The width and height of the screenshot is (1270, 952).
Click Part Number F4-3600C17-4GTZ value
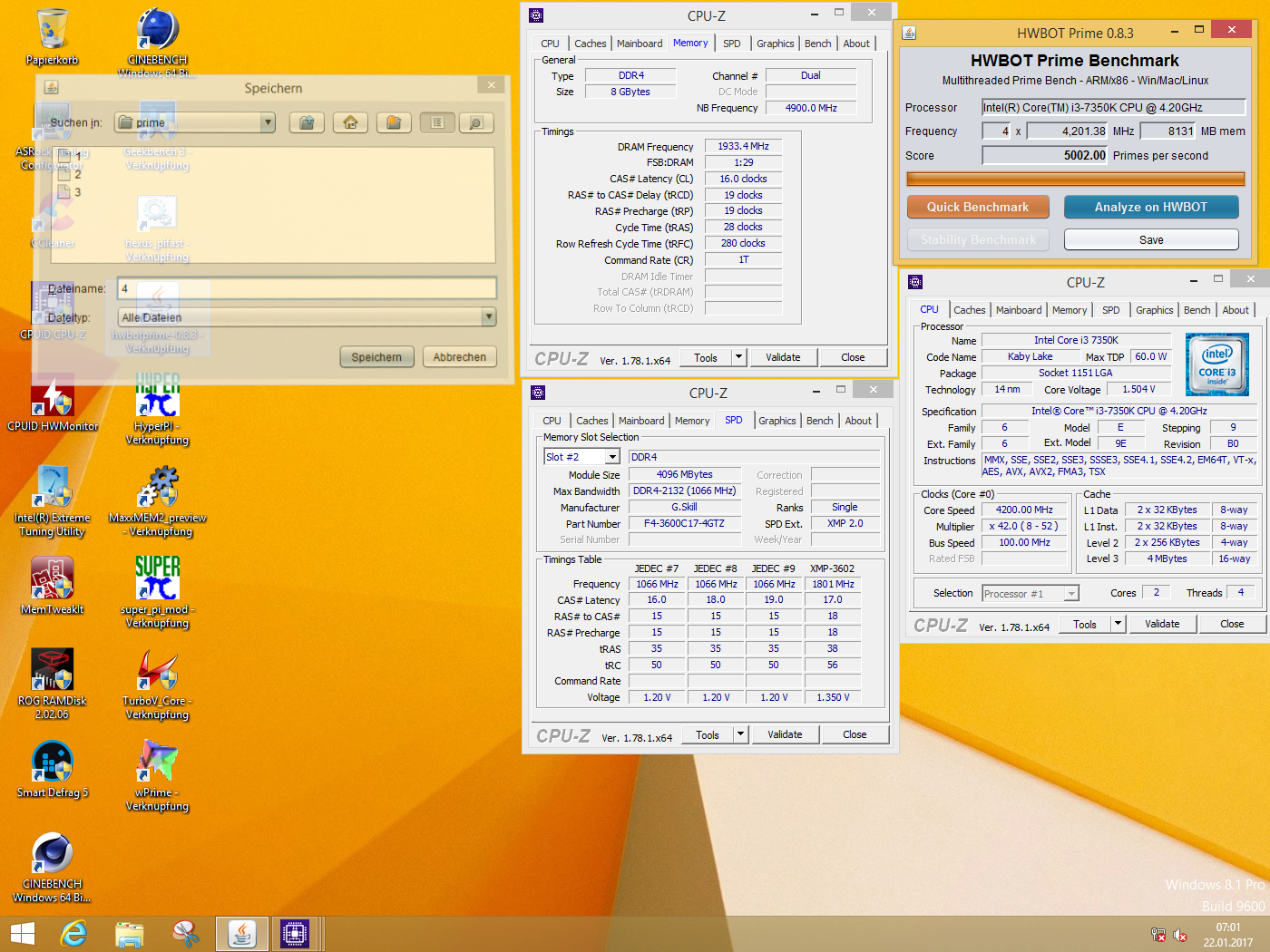pos(684,523)
